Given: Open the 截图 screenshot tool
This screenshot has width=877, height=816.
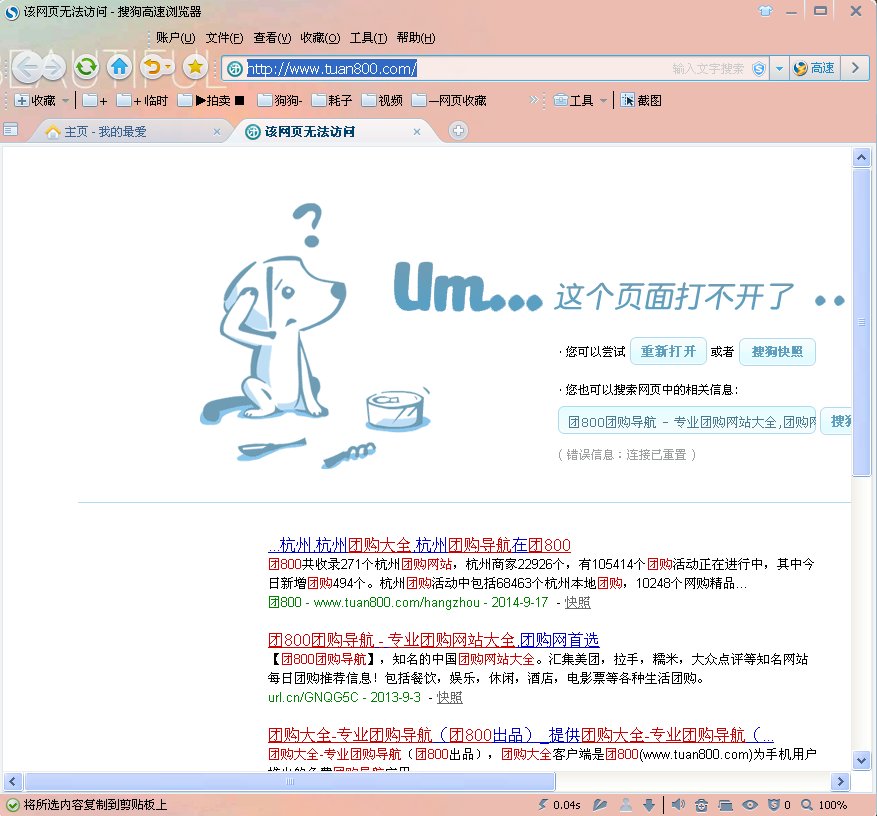Looking at the screenshot, I should (641, 100).
